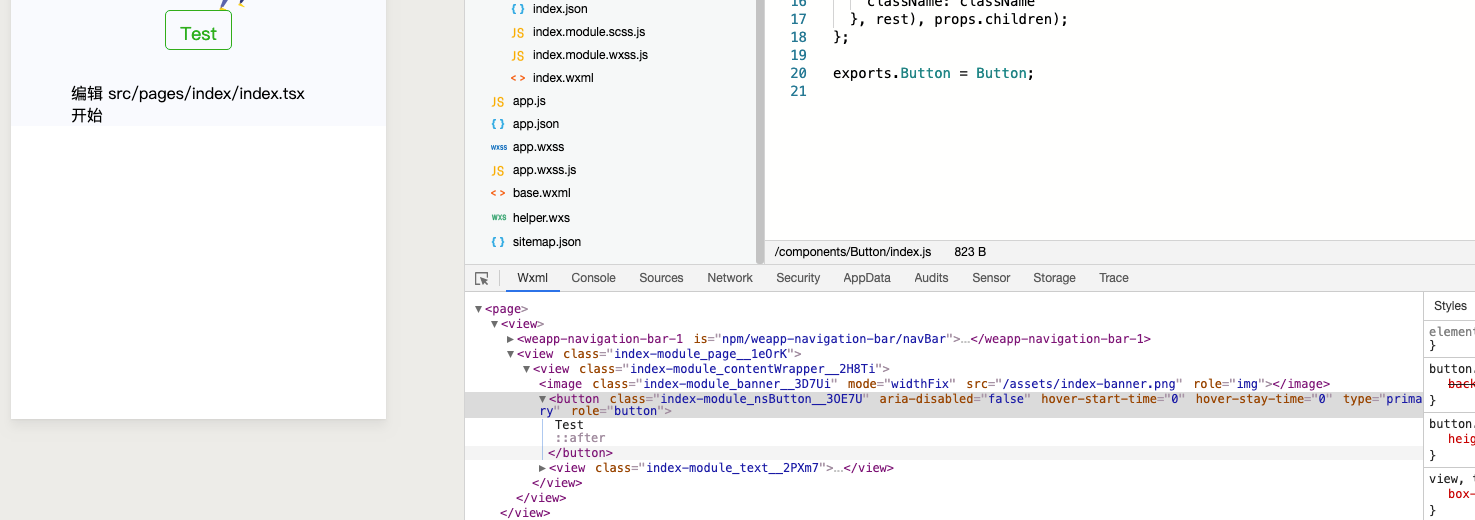Click the braces icon beside index.json
The image size is (1475, 520).
point(518,9)
